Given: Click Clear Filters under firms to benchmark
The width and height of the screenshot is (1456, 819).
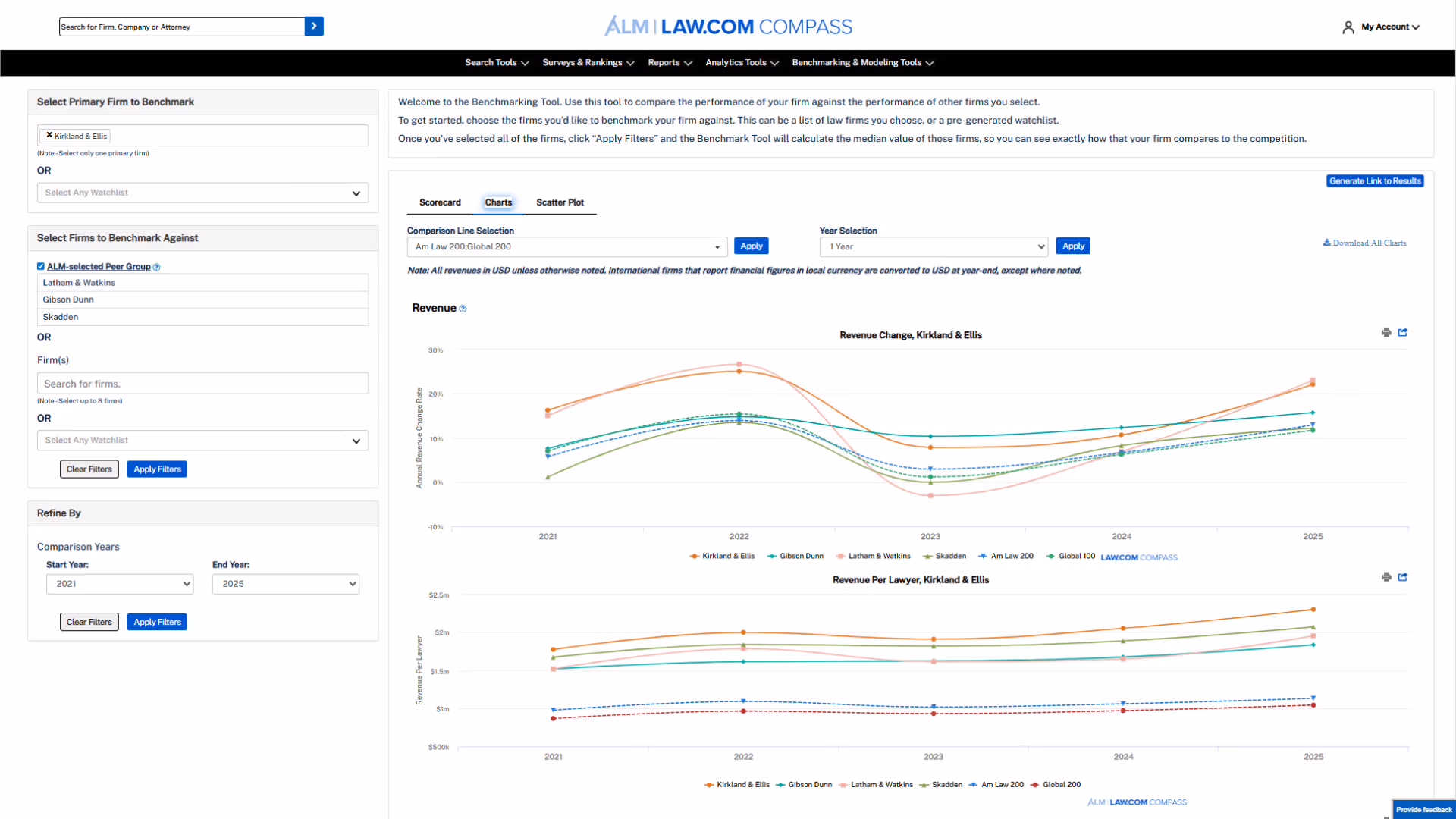Looking at the screenshot, I should pos(89,469).
